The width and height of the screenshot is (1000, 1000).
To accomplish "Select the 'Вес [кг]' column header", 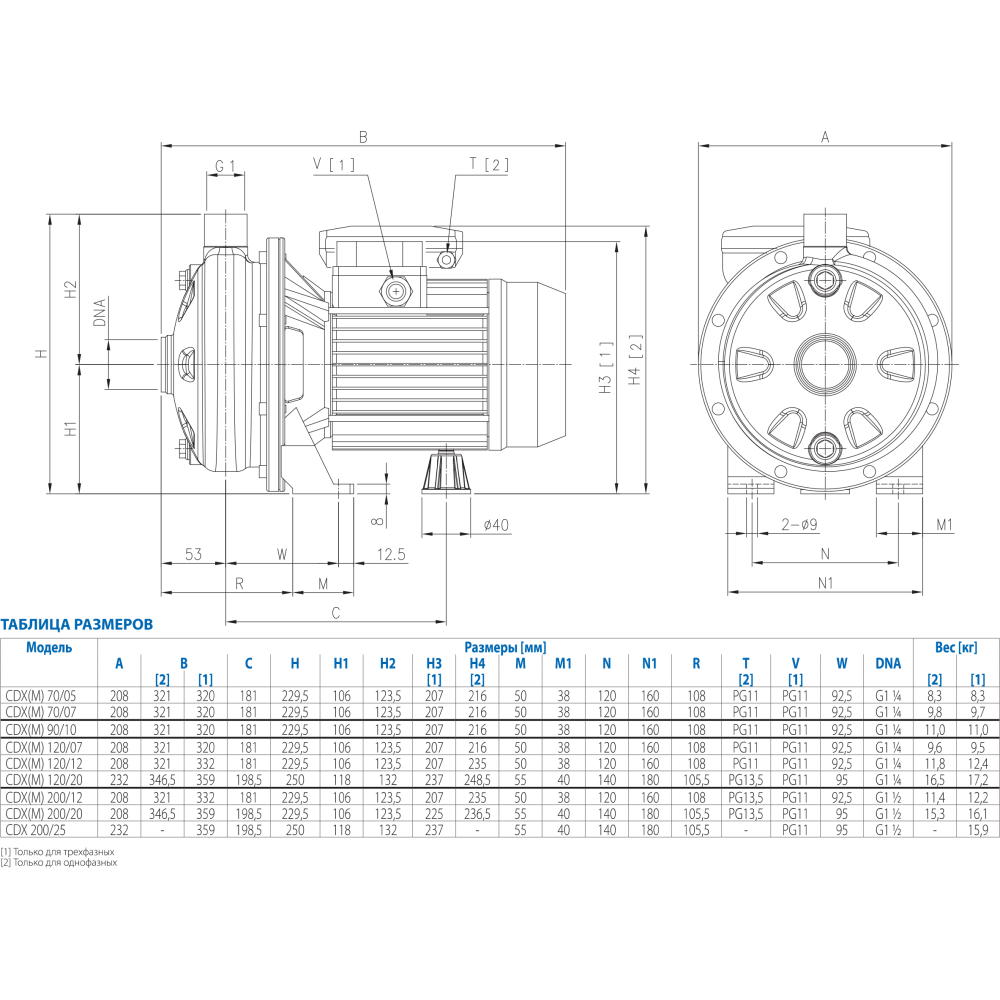I will coord(956,647).
